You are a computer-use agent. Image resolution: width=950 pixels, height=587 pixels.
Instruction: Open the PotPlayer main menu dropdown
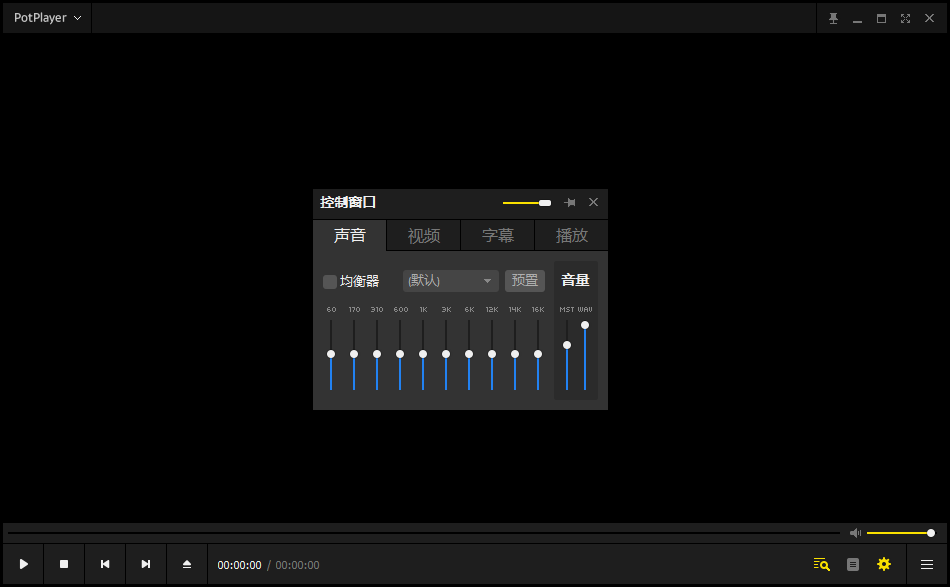pos(47,18)
